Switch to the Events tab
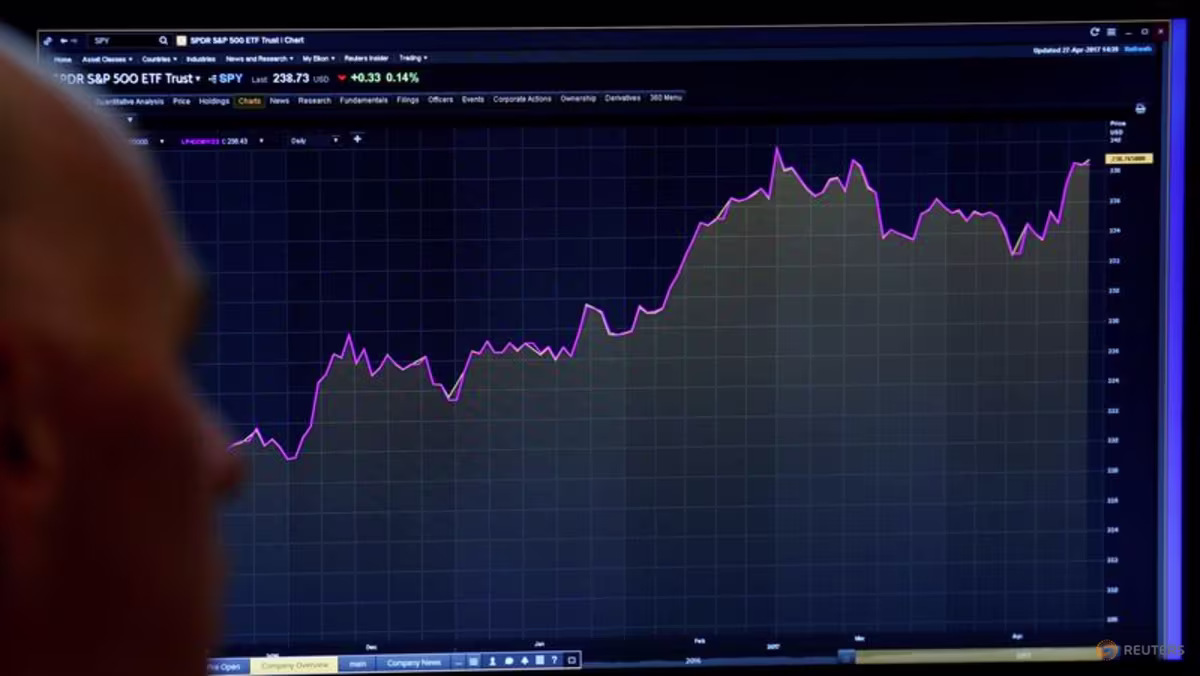Screen dimensions: 1200x676 coord(473,100)
